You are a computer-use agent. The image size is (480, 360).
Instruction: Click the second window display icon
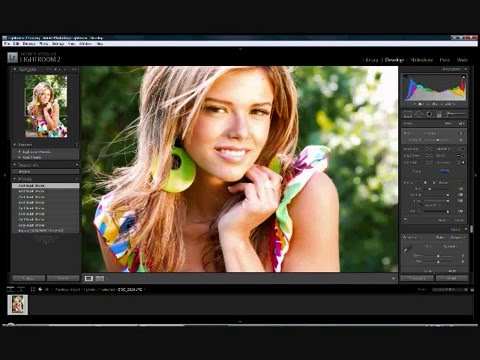click(x=21, y=289)
